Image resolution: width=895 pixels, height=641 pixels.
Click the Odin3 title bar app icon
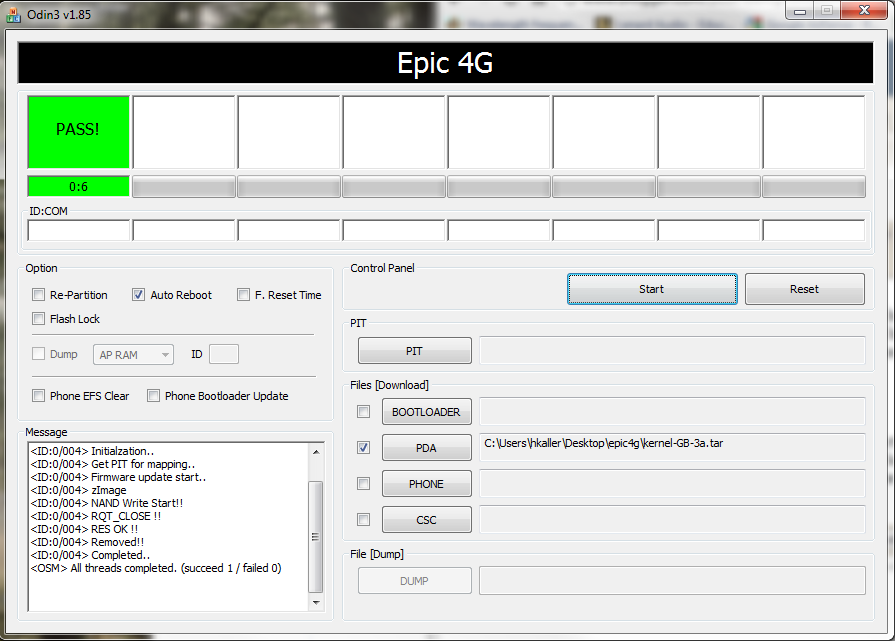pos(13,14)
